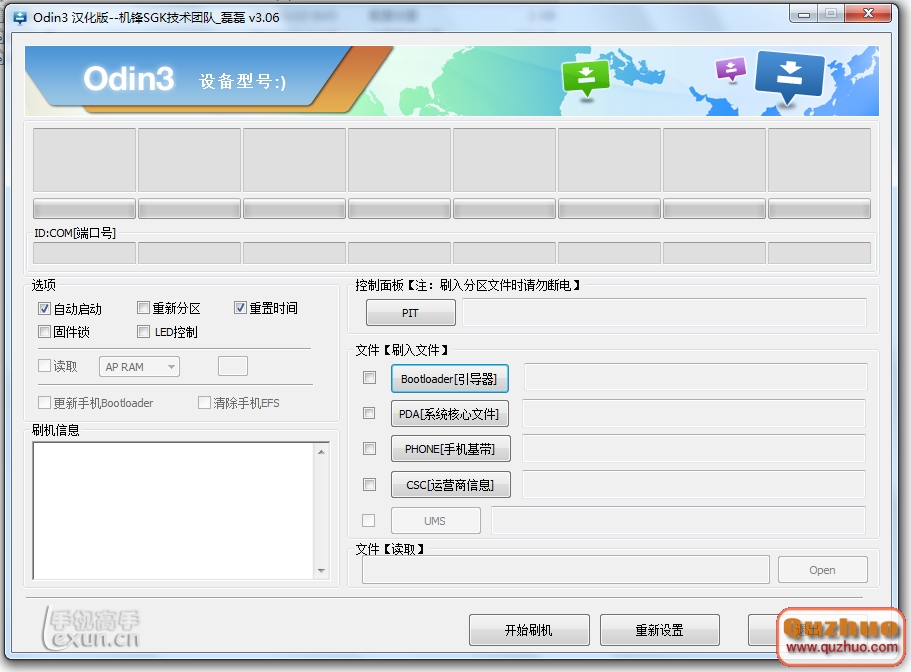The width and height of the screenshot is (911, 672).
Task: Click the PHONE file path field
Action: click(694, 448)
